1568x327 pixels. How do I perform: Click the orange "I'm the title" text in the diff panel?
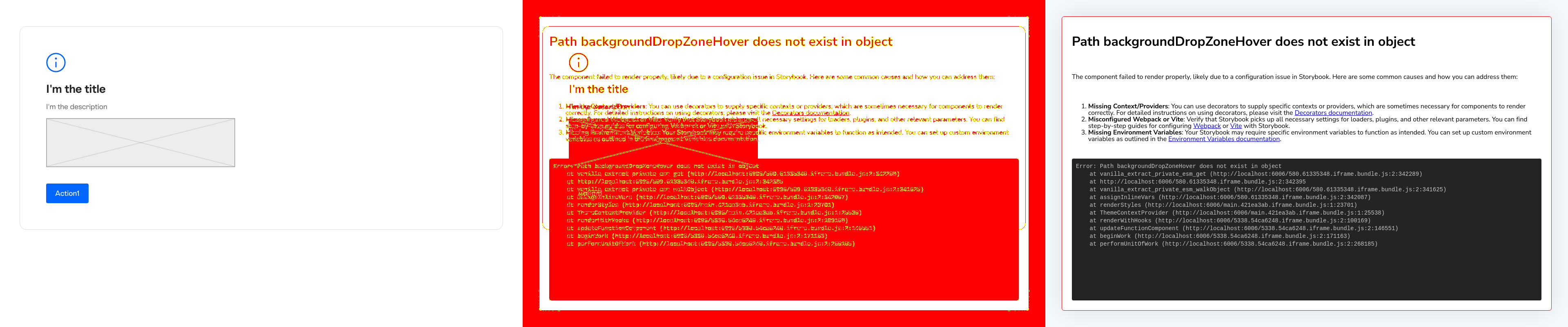point(598,89)
